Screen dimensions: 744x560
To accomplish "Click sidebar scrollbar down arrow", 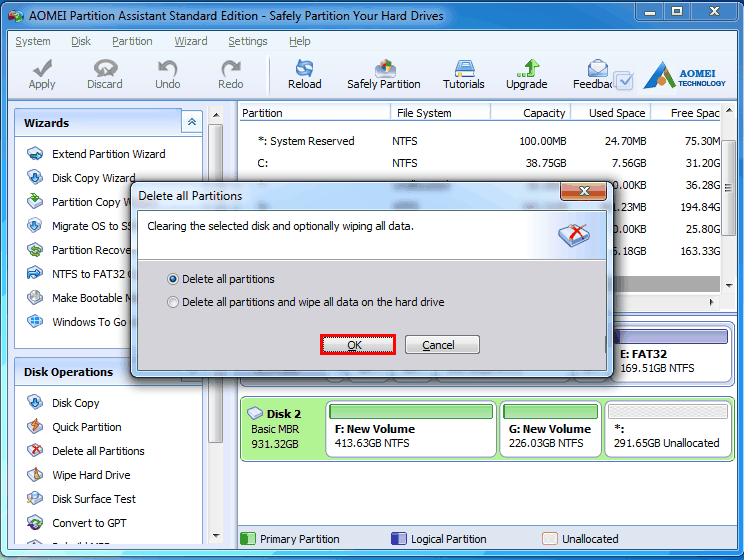I will click(216, 536).
